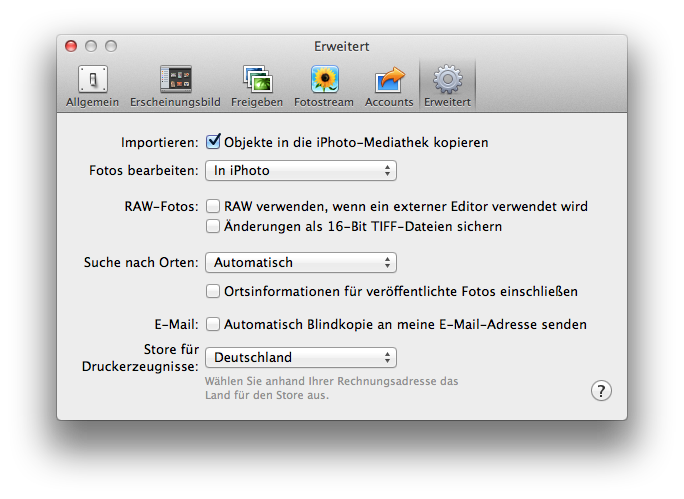The height and width of the screenshot is (499, 684).
Task: Click the 'Erweitert' window title text
Action: [341, 46]
